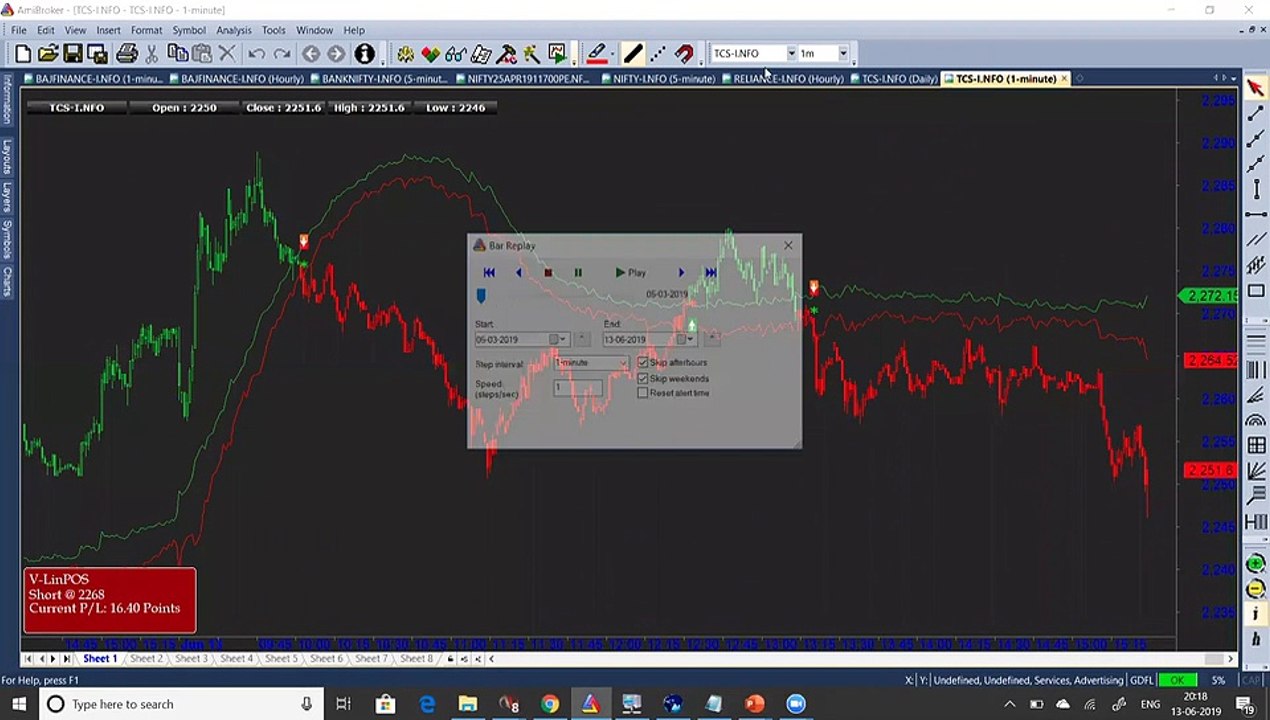Open the Information (i) toolbar icon
This screenshot has width=1270, height=720.
(x=364, y=53)
